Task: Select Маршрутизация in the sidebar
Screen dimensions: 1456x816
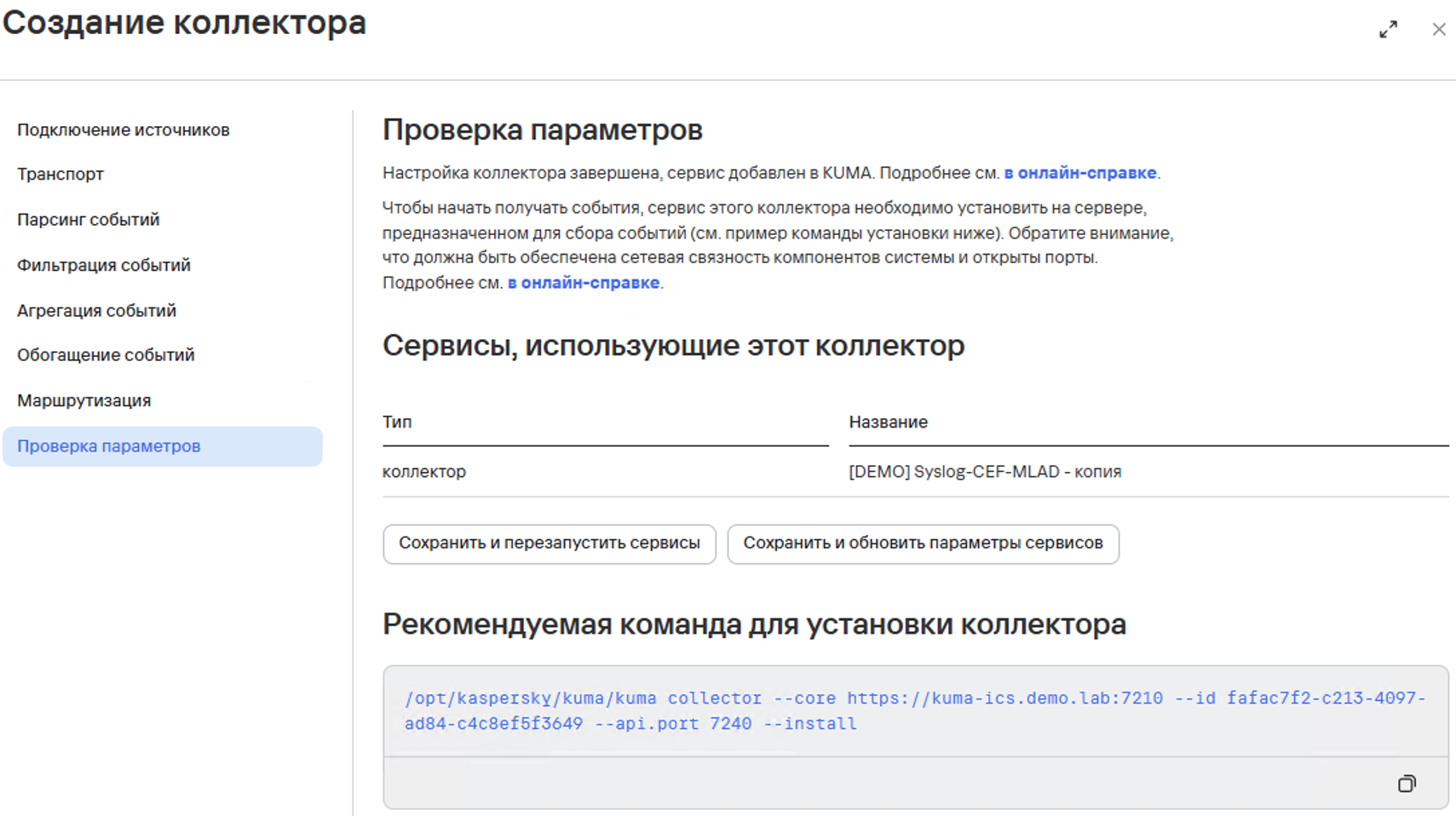Action: [x=84, y=400]
